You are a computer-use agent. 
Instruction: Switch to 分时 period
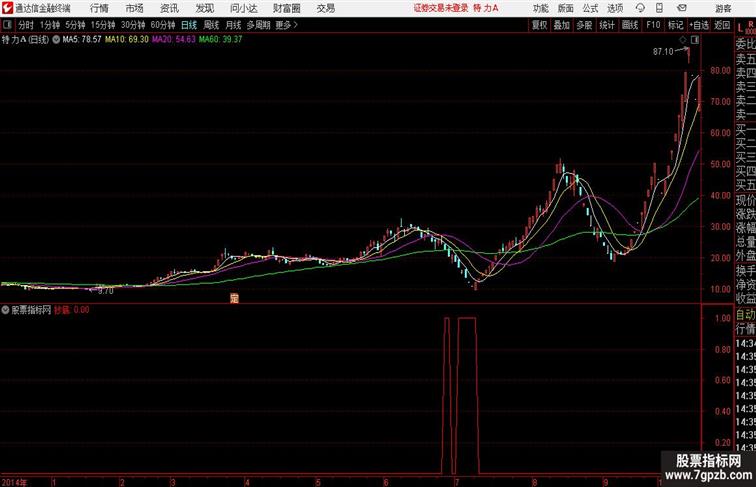(x=26, y=25)
